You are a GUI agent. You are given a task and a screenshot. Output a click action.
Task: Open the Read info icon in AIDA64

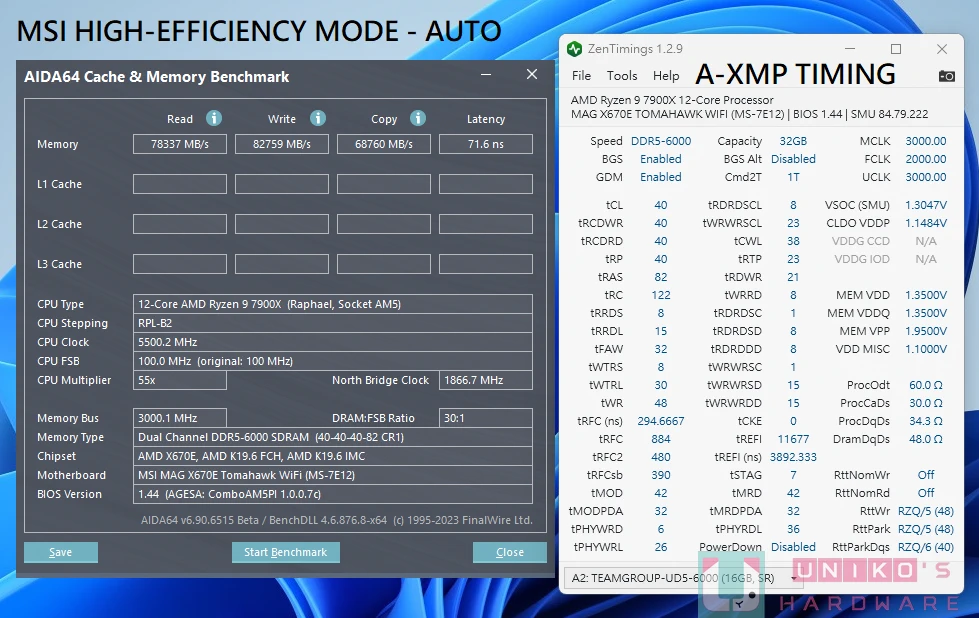(x=214, y=118)
